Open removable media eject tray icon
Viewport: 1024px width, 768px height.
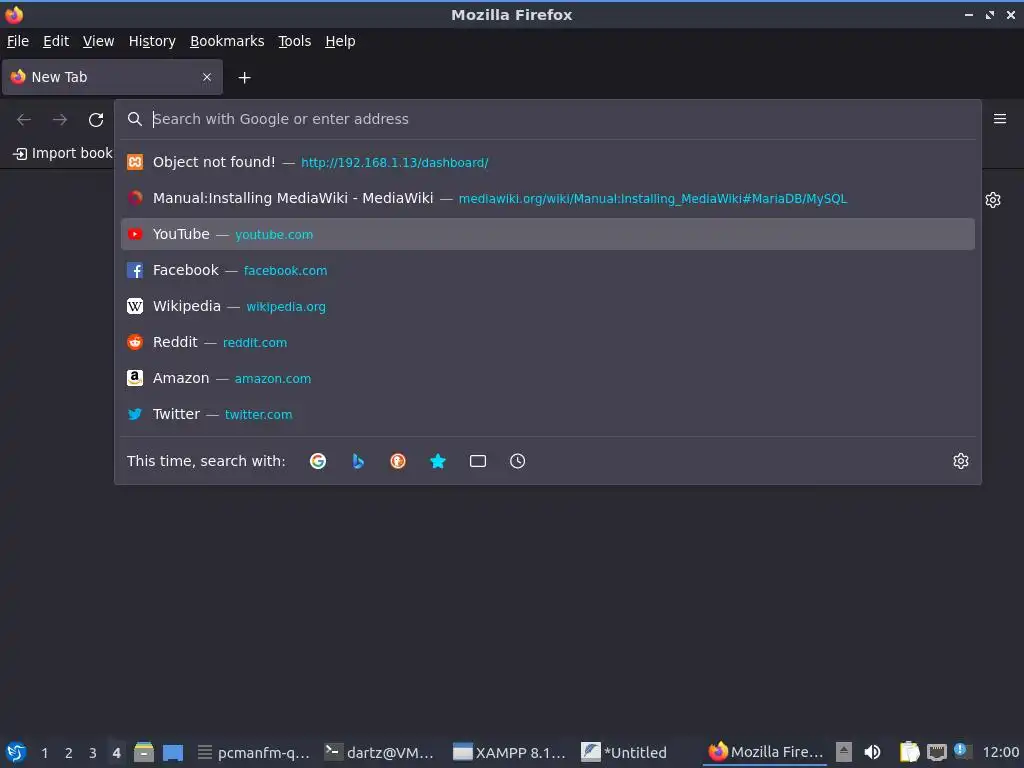click(x=844, y=752)
